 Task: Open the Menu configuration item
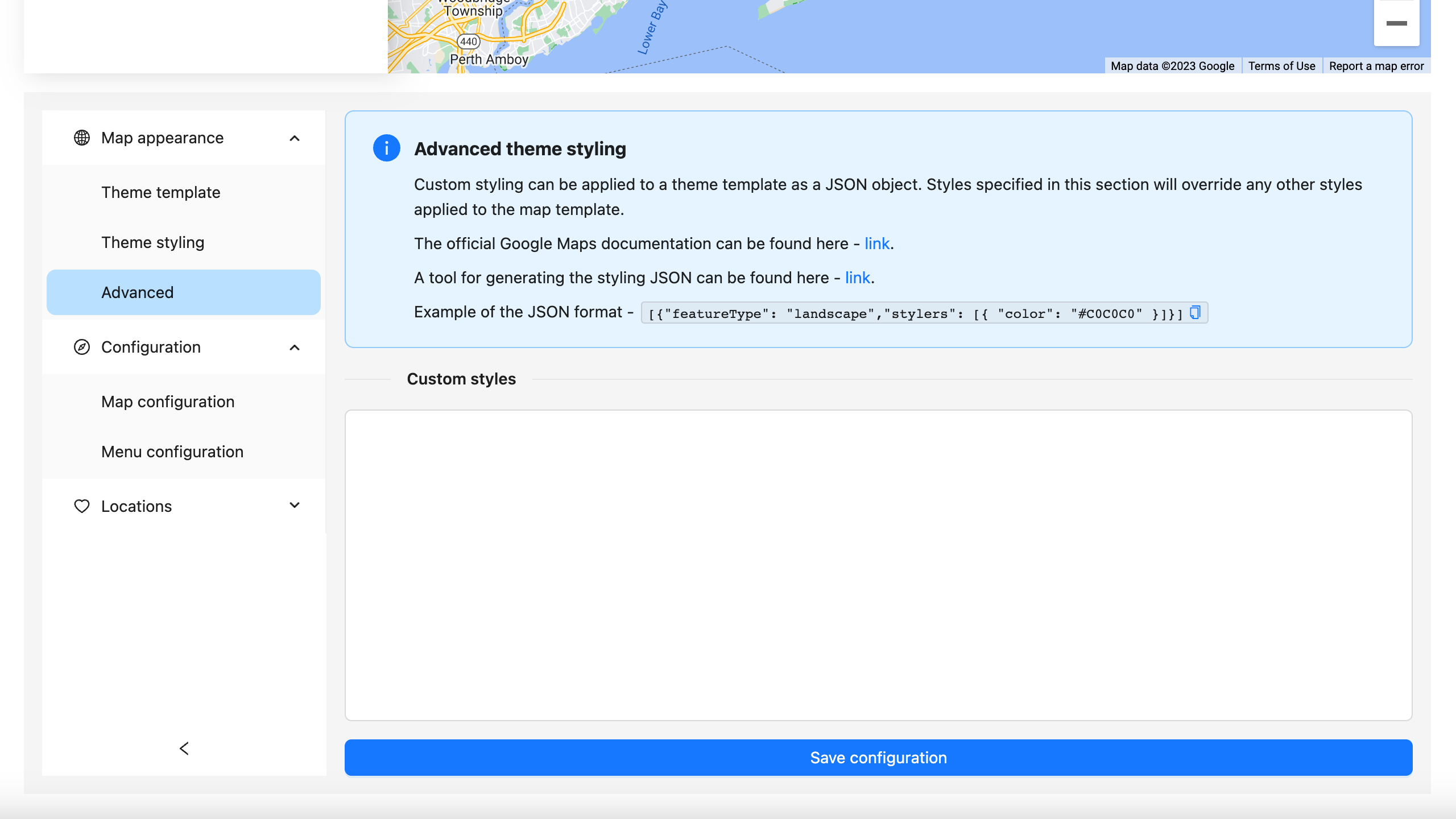(172, 452)
